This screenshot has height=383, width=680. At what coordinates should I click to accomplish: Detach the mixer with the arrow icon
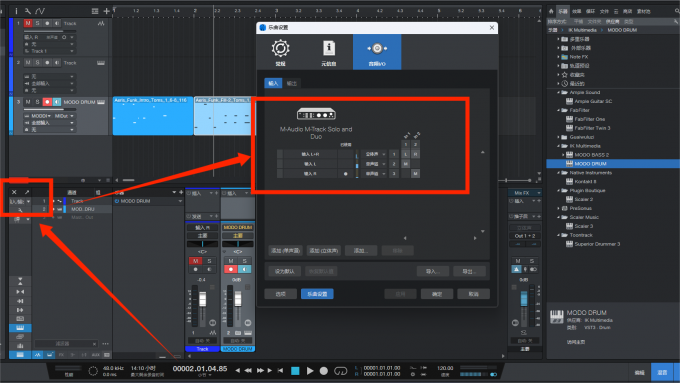tap(27, 192)
